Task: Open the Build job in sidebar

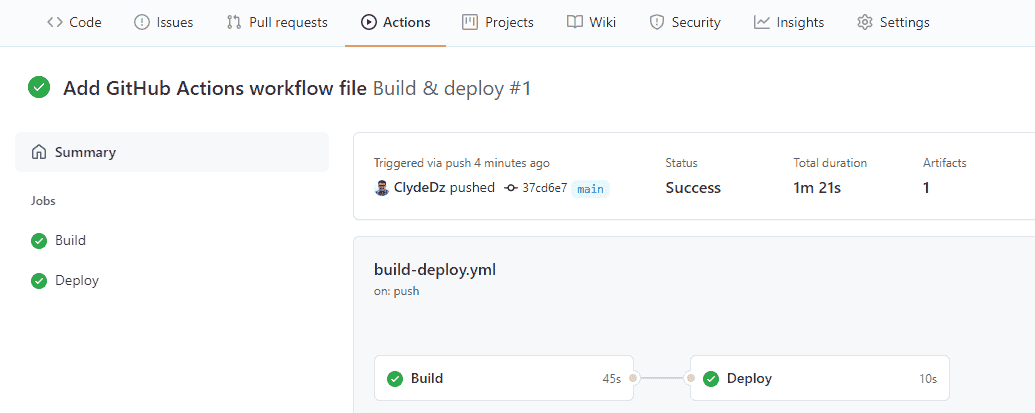Action: 71,241
